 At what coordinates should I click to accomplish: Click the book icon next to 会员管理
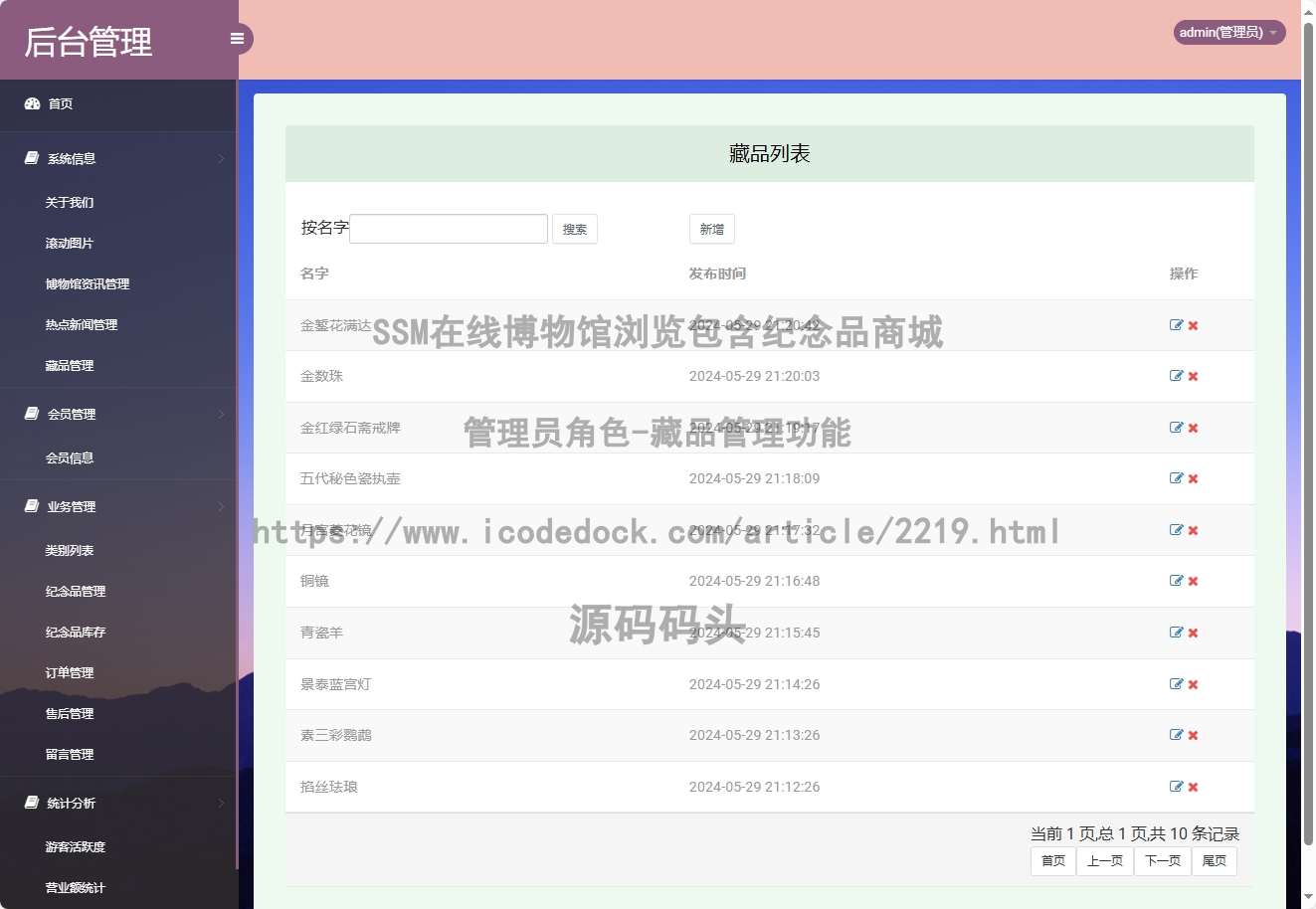click(x=32, y=414)
